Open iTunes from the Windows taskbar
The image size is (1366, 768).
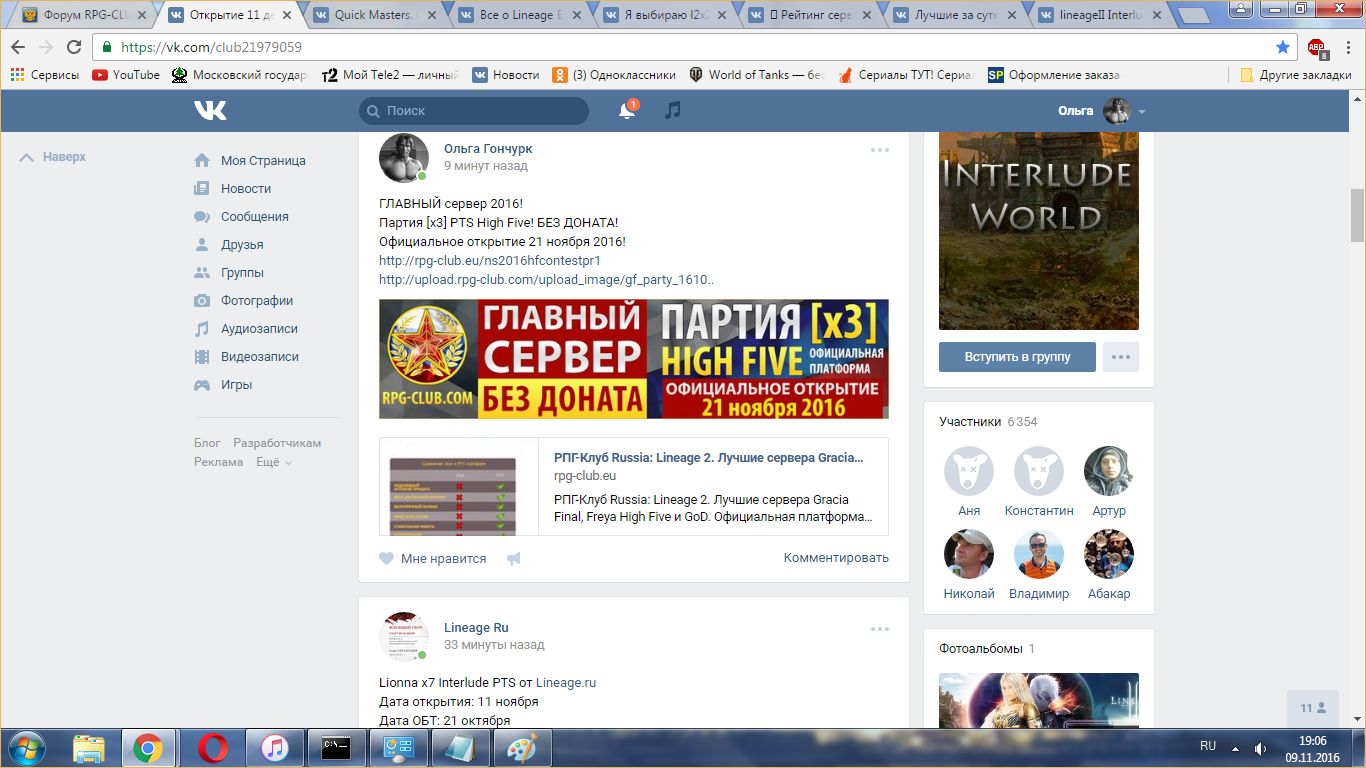(274, 748)
